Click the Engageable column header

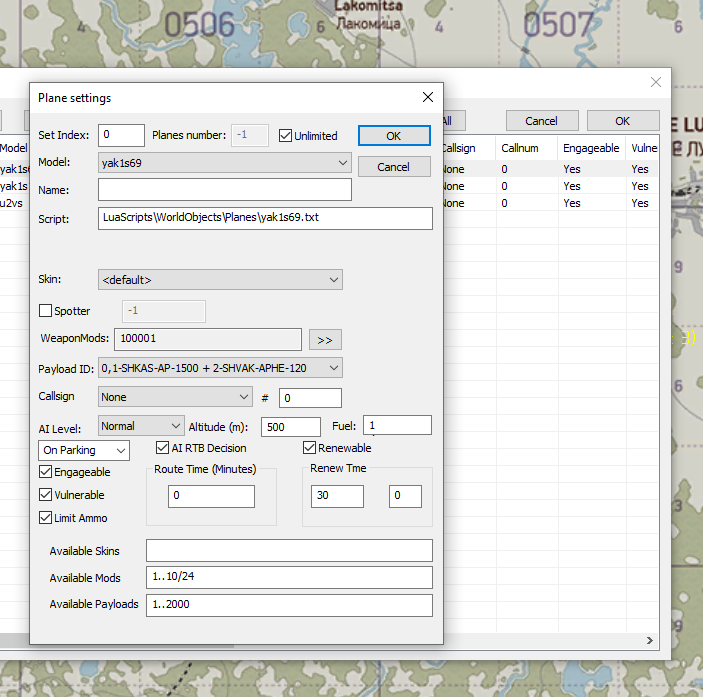click(590, 148)
